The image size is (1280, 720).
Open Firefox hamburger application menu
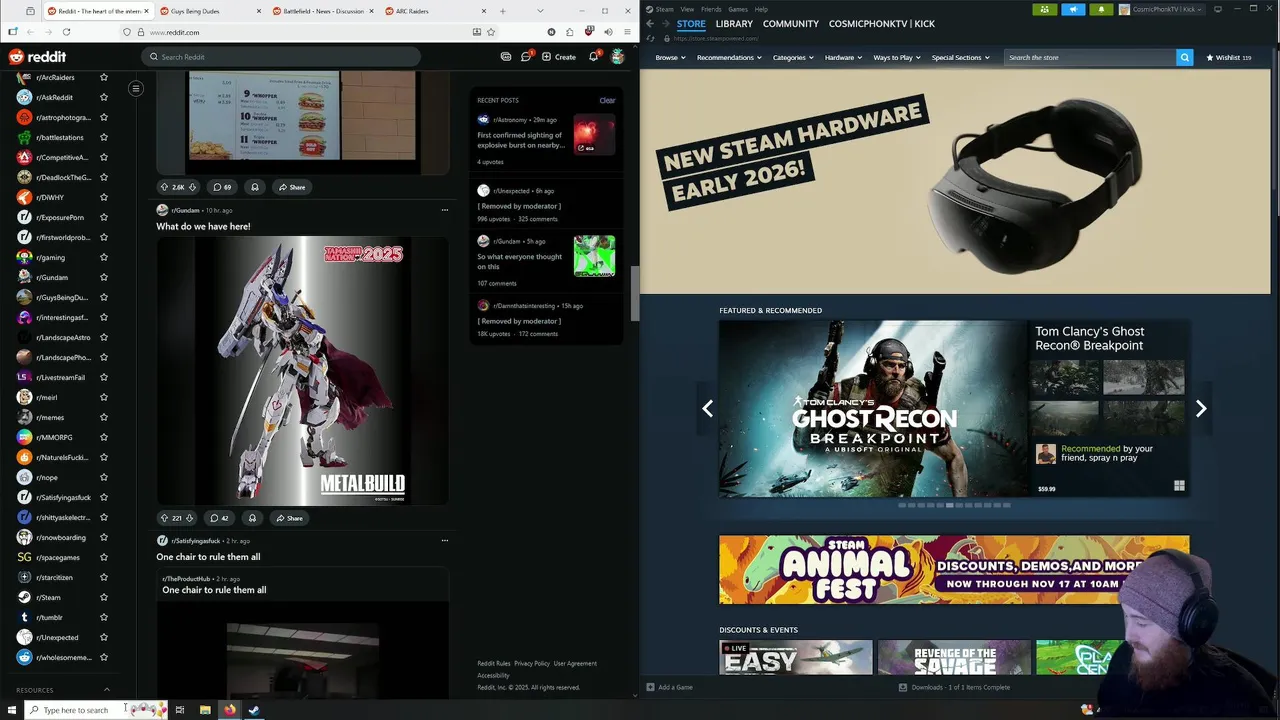click(627, 32)
